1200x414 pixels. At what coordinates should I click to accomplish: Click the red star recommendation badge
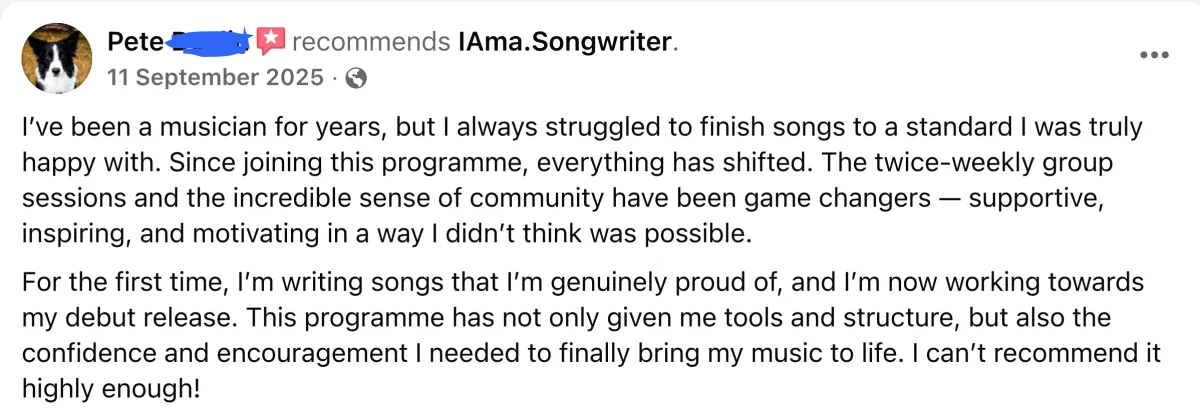pyautogui.click(x=271, y=40)
